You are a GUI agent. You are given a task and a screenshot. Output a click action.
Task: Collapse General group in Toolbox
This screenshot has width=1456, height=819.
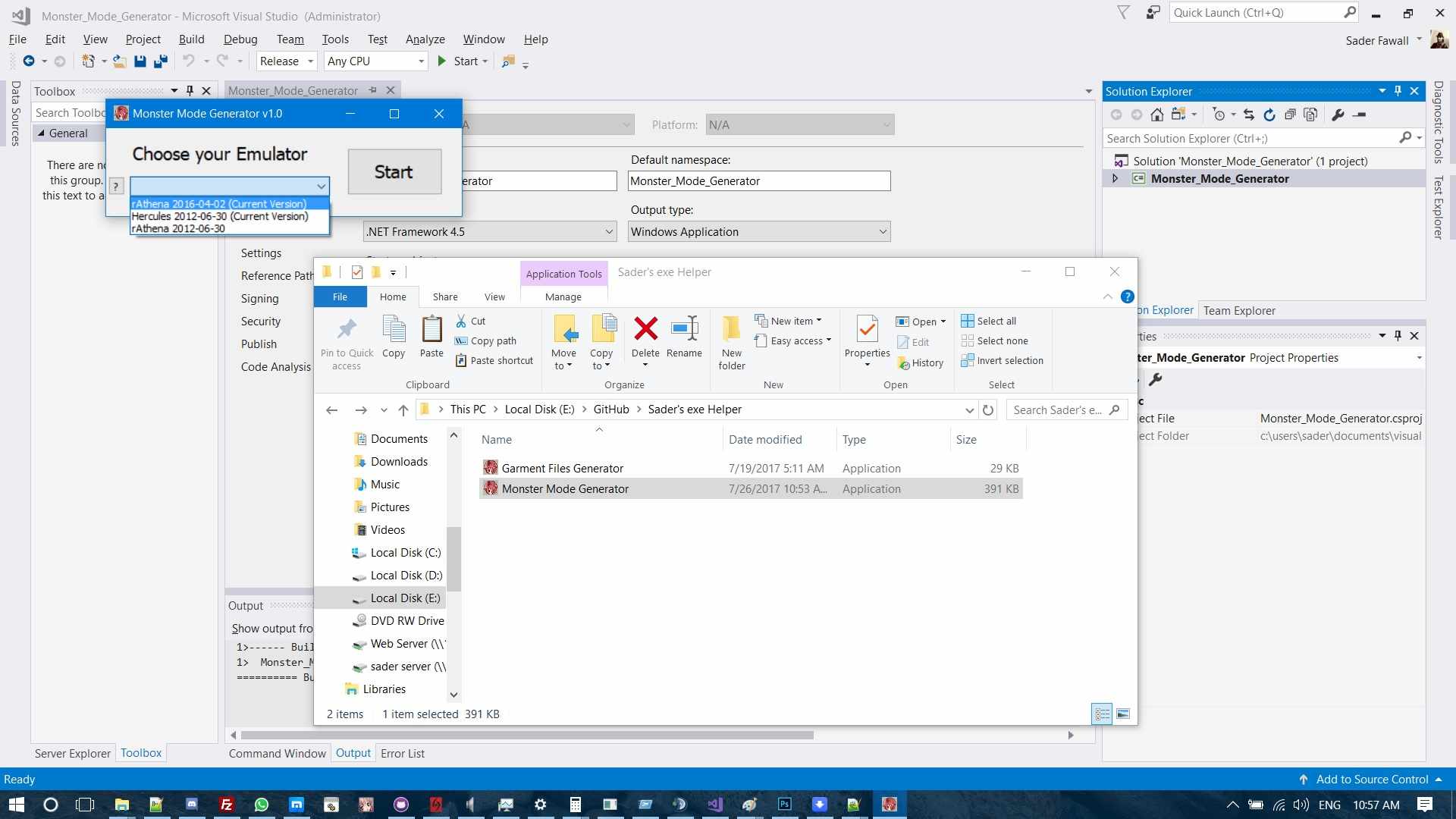pyautogui.click(x=41, y=133)
